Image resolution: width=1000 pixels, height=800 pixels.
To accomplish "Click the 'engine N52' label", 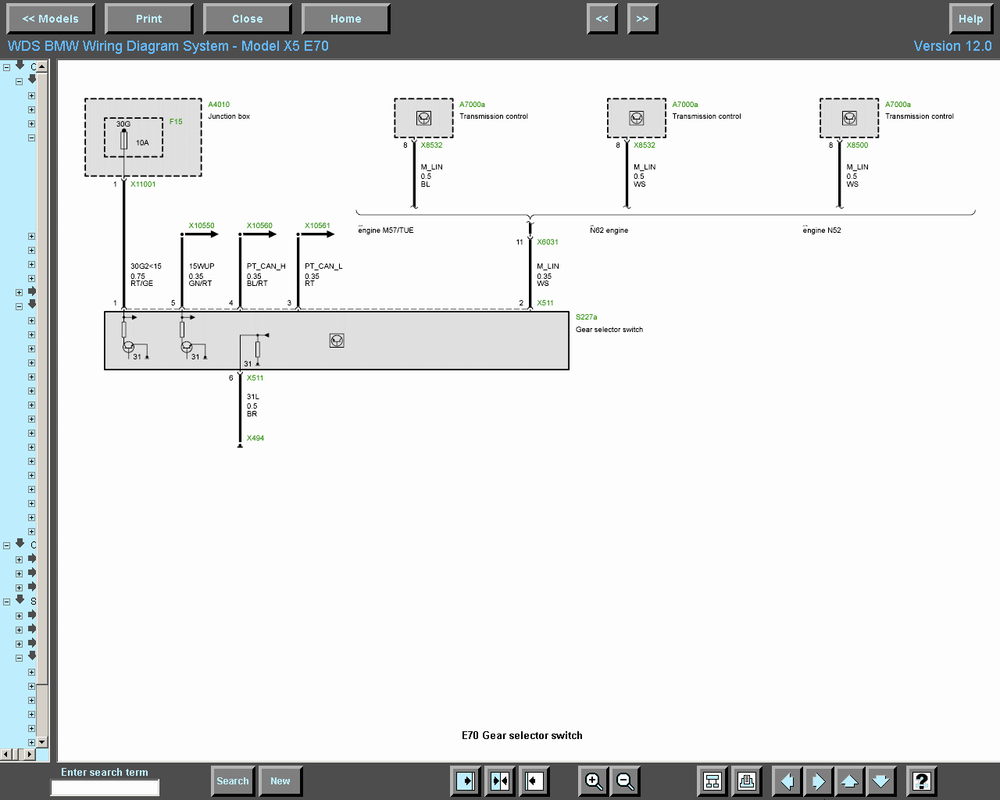I will click(822, 230).
